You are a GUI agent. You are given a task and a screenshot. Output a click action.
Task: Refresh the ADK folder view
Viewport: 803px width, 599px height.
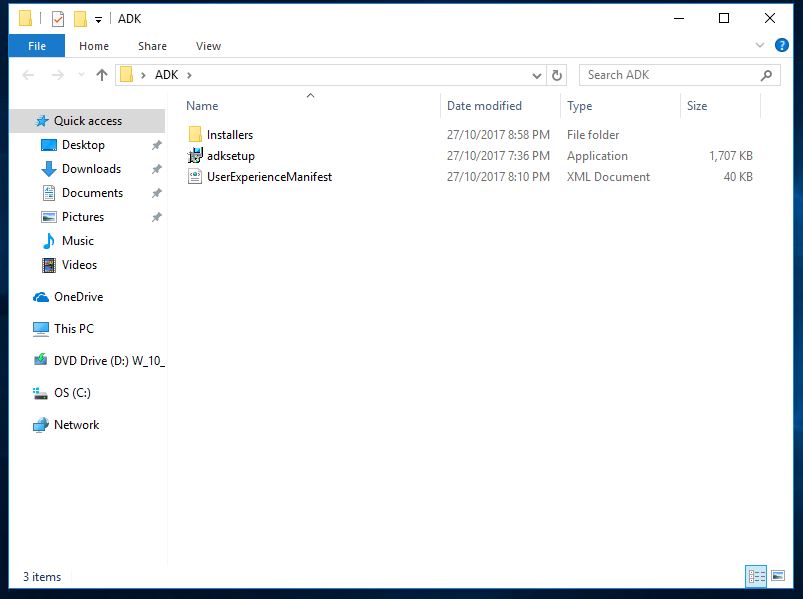(557, 76)
